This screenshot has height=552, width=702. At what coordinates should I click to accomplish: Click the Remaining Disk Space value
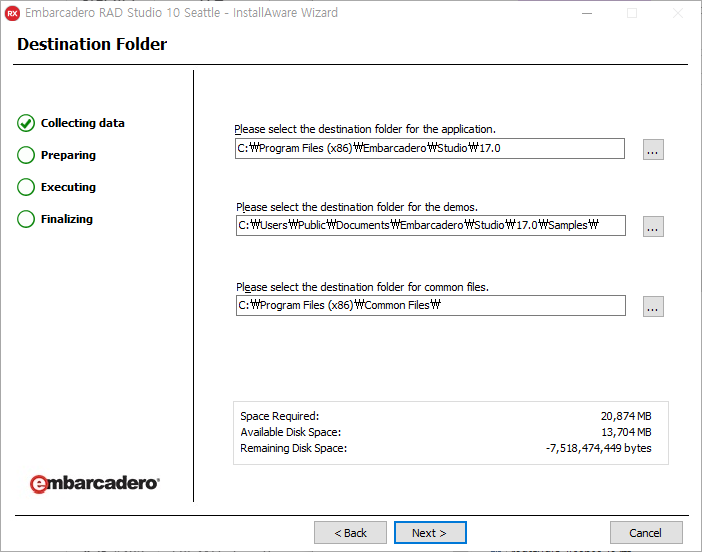click(x=598, y=448)
